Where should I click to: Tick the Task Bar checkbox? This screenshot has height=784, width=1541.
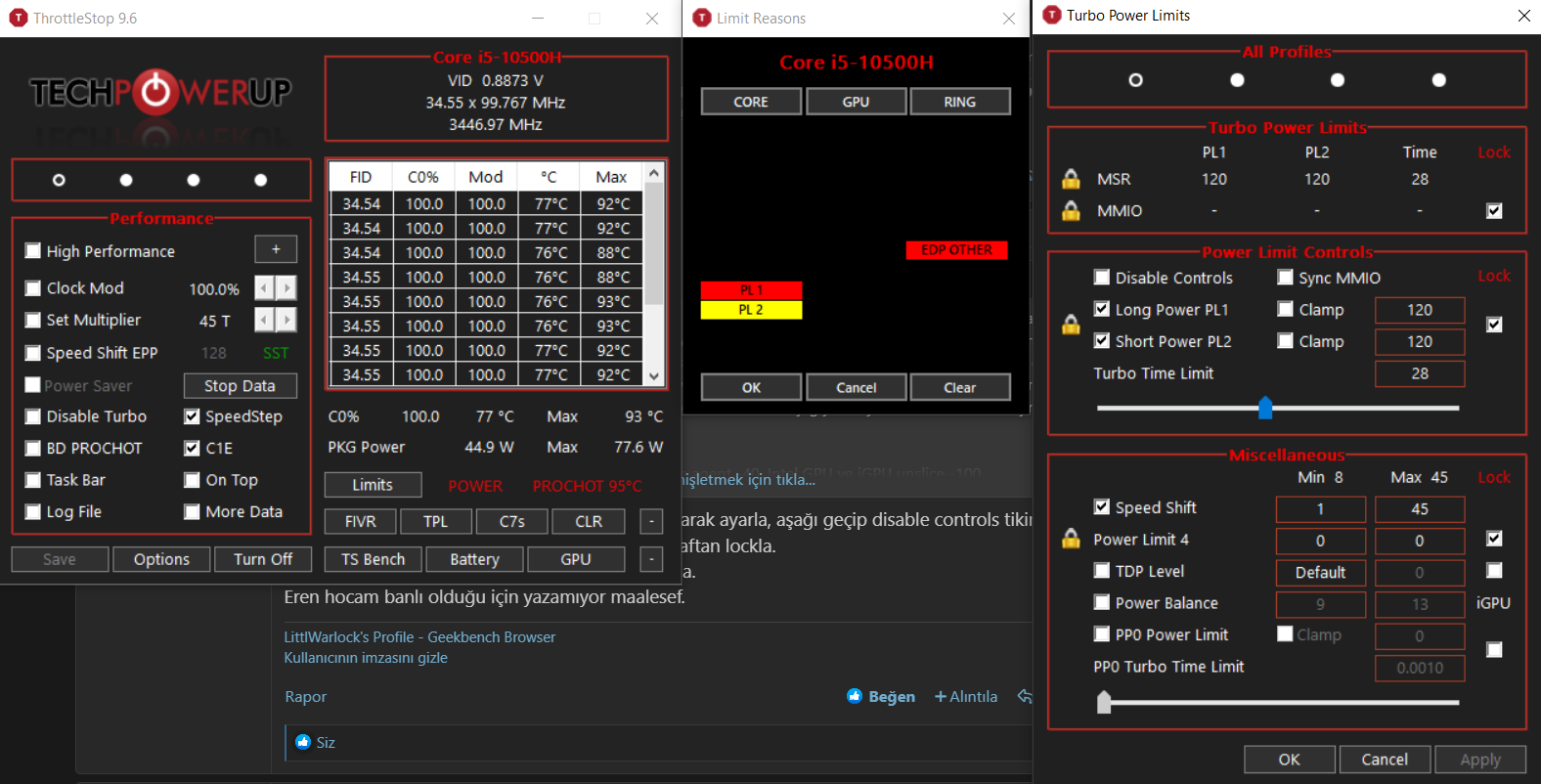[x=33, y=480]
